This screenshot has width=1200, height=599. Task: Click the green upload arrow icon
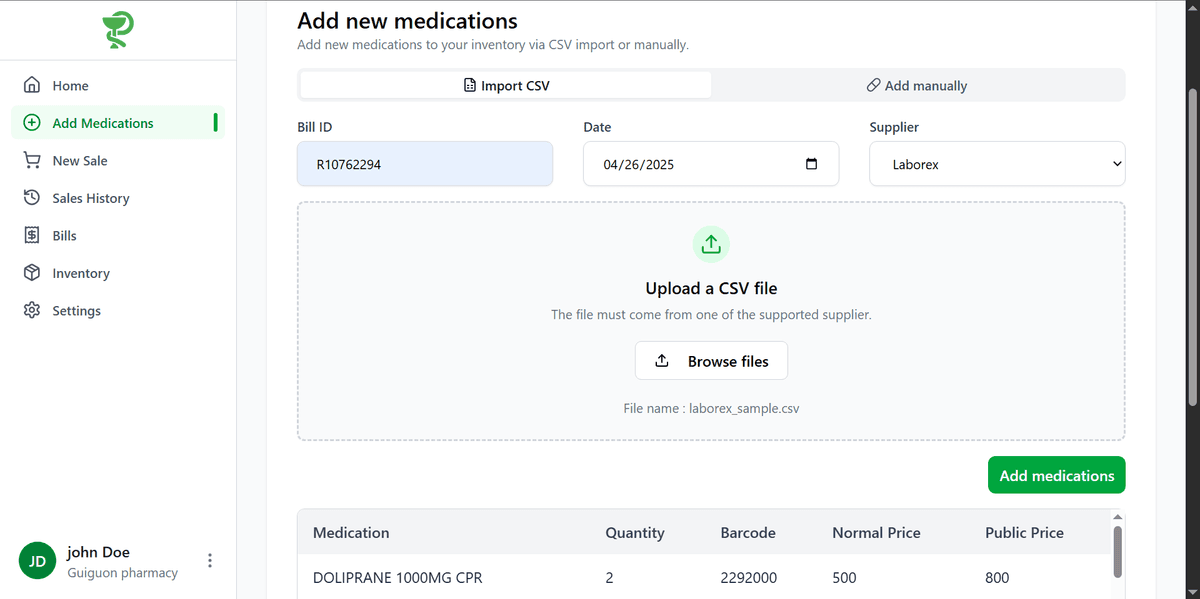pyautogui.click(x=711, y=244)
